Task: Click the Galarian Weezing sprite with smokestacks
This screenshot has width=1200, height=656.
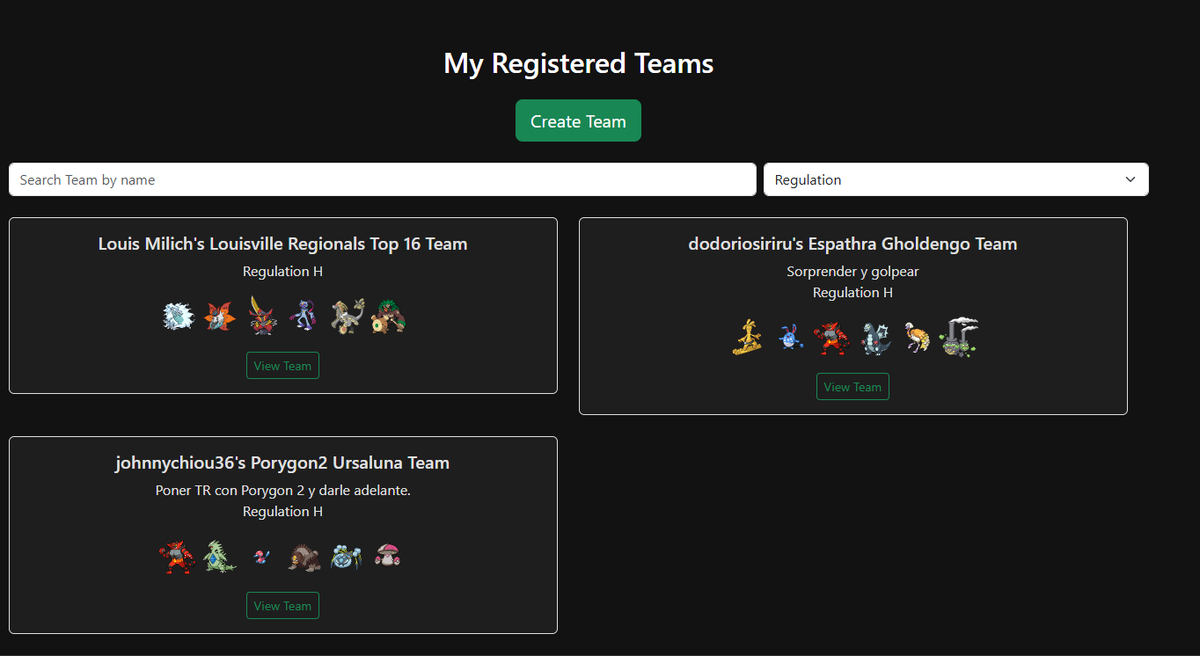Action: point(959,337)
